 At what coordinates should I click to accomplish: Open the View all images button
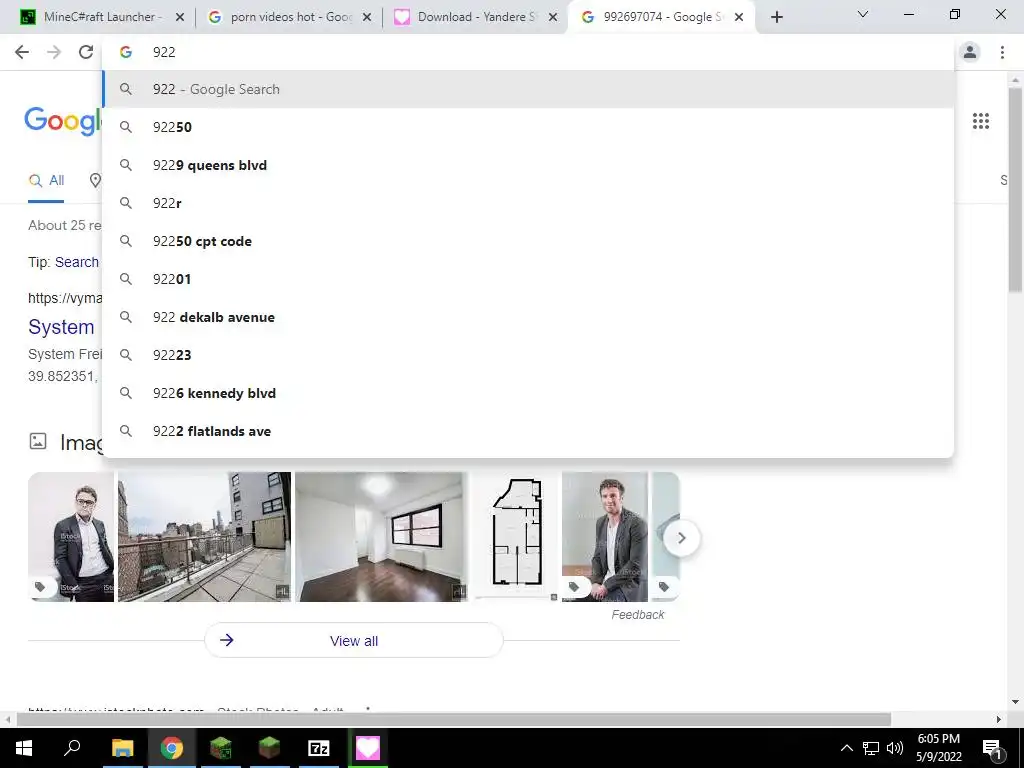(353, 641)
